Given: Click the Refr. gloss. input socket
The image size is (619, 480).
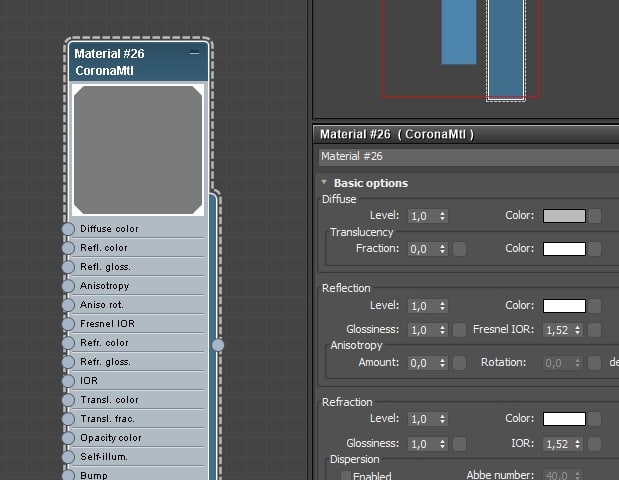Looking at the screenshot, I should pos(68,362).
